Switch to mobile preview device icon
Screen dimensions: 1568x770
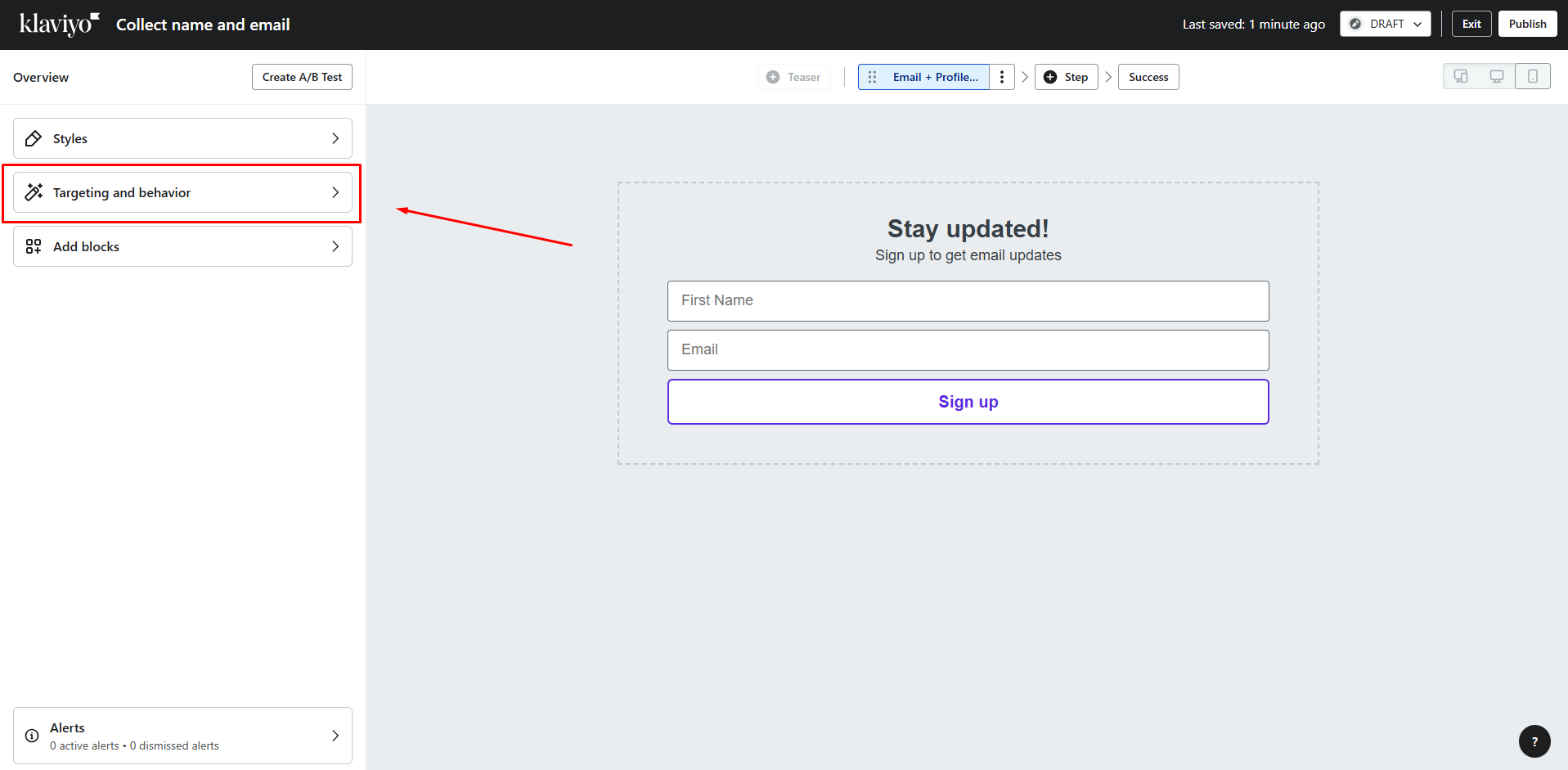click(1532, 76)
